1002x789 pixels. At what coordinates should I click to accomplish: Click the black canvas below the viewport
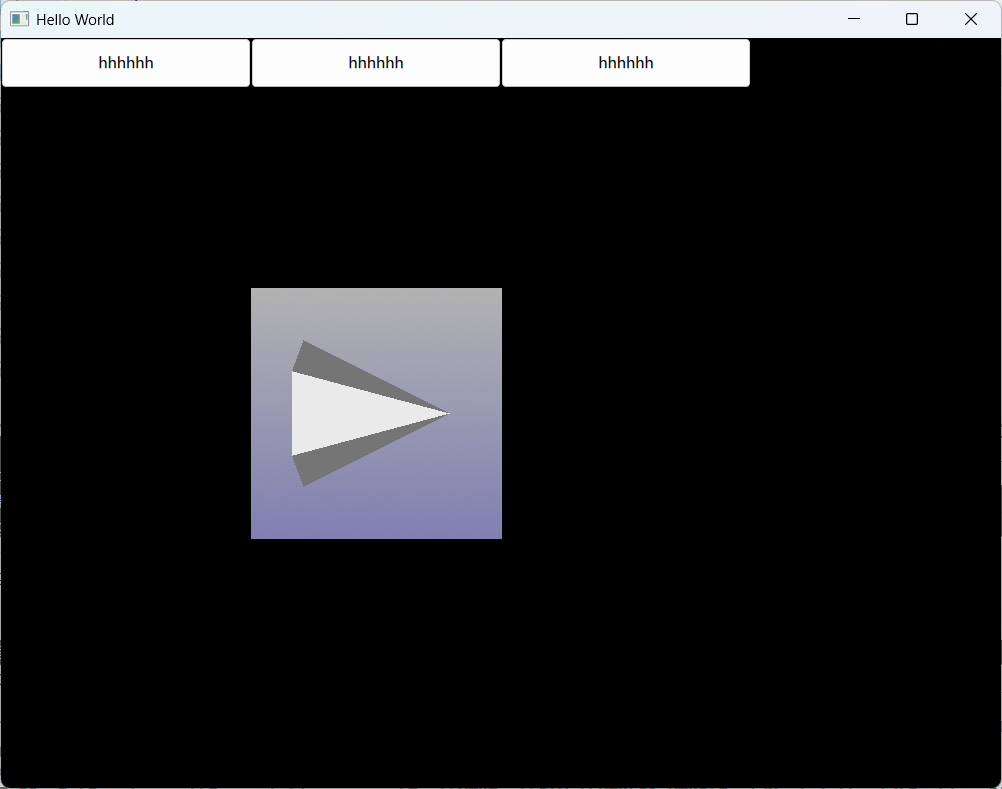click(x=376, y=650)
